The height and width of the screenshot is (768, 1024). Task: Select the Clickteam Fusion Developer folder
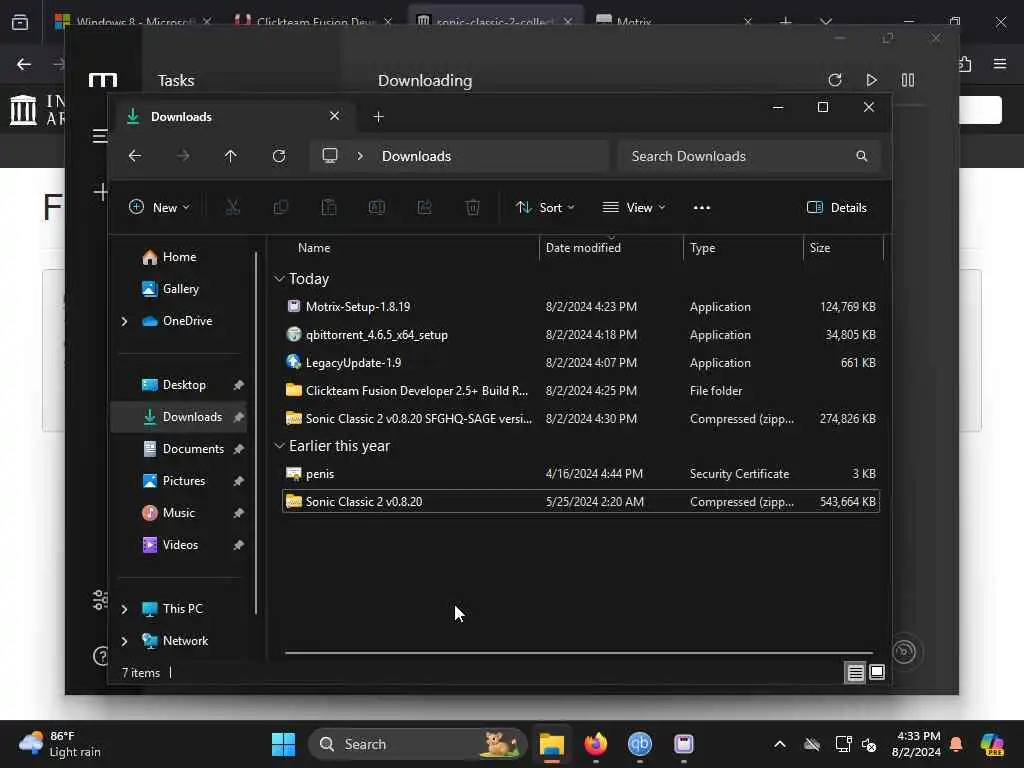click(x=581, y=391)
